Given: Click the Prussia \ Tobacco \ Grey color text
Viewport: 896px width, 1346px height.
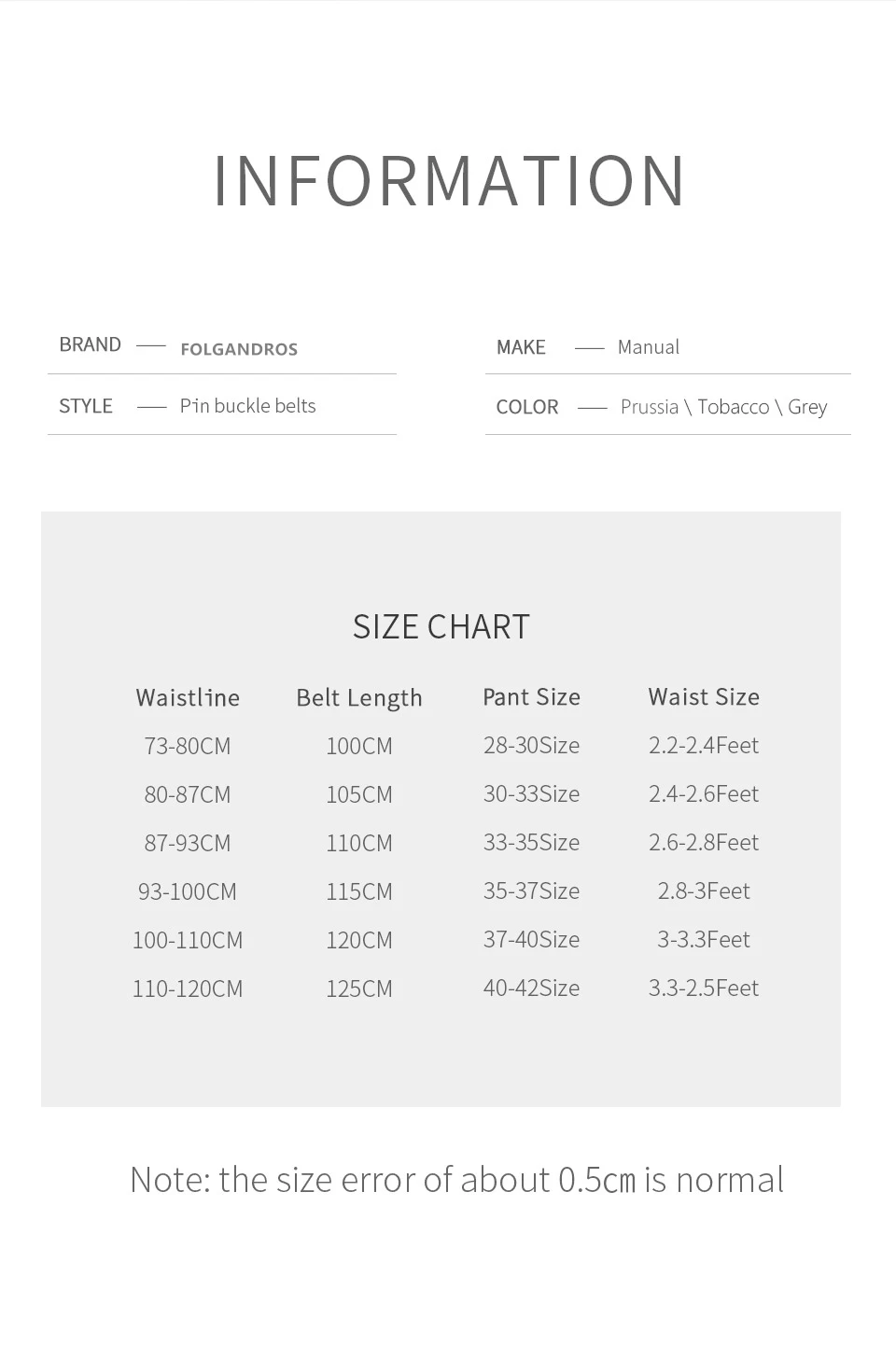Looking at the screenshot, I should click(x=724, y=407).
